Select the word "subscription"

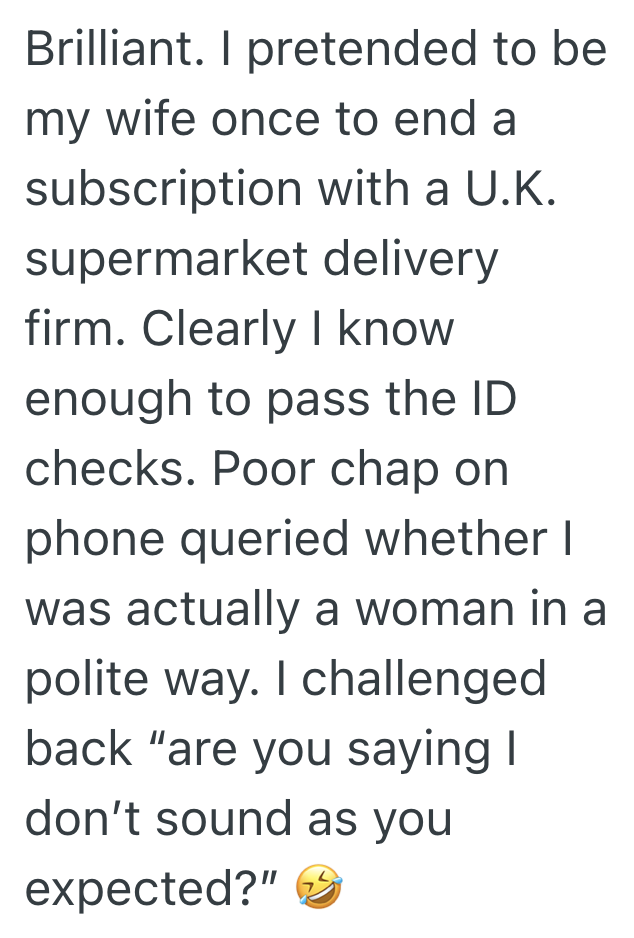pos(163,189)
